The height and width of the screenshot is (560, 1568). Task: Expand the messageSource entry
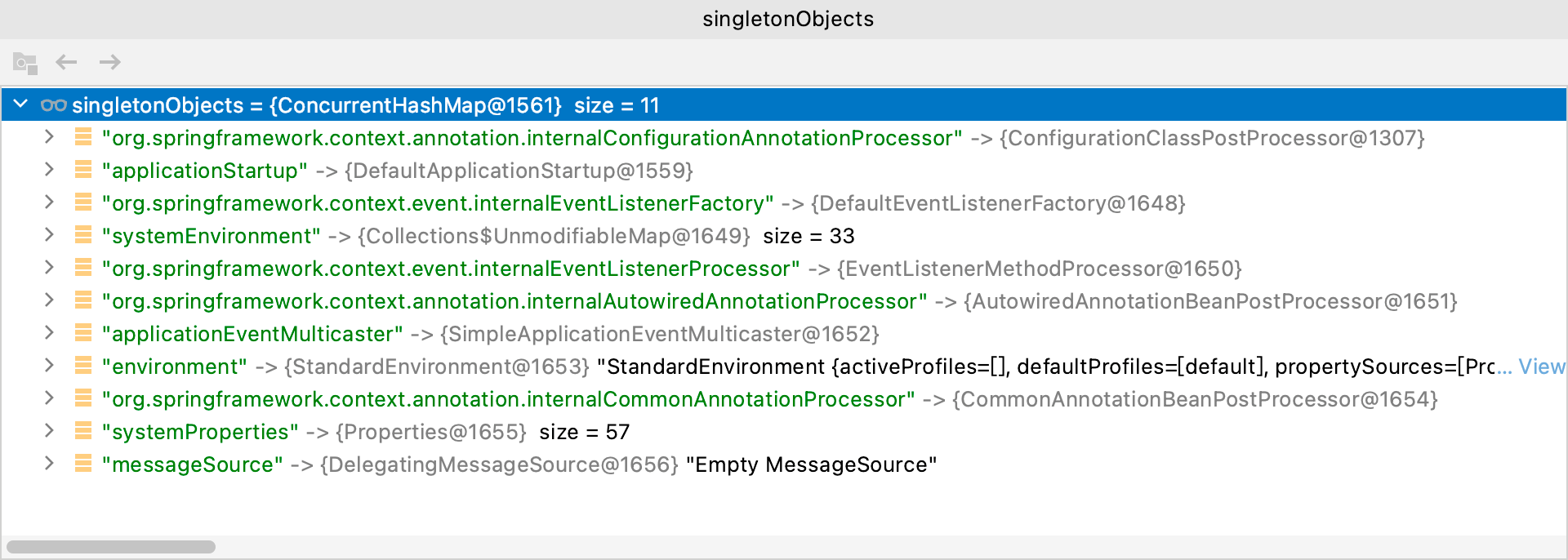[x=49, y=464]
